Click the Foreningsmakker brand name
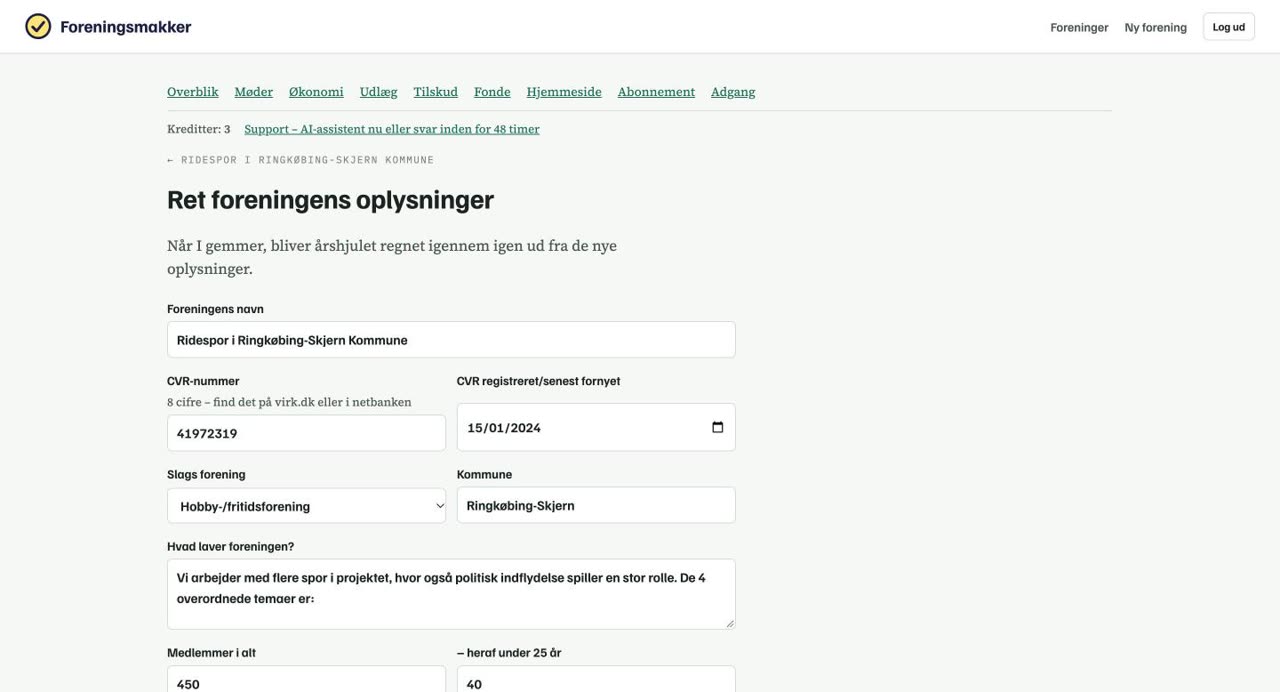 click(125, 27)
